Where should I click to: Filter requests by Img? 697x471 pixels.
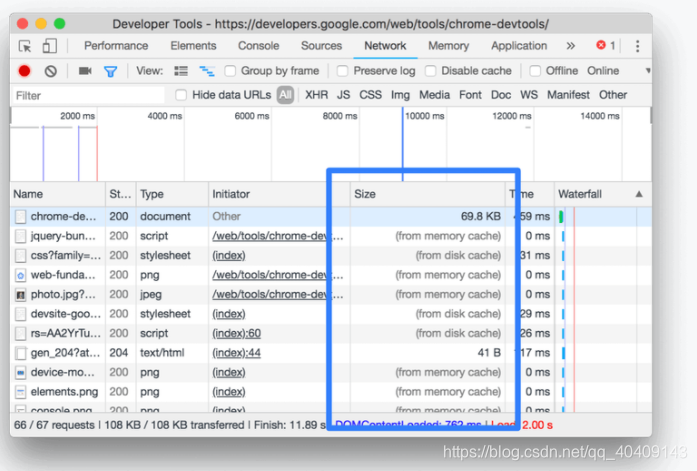click(400, 95)
